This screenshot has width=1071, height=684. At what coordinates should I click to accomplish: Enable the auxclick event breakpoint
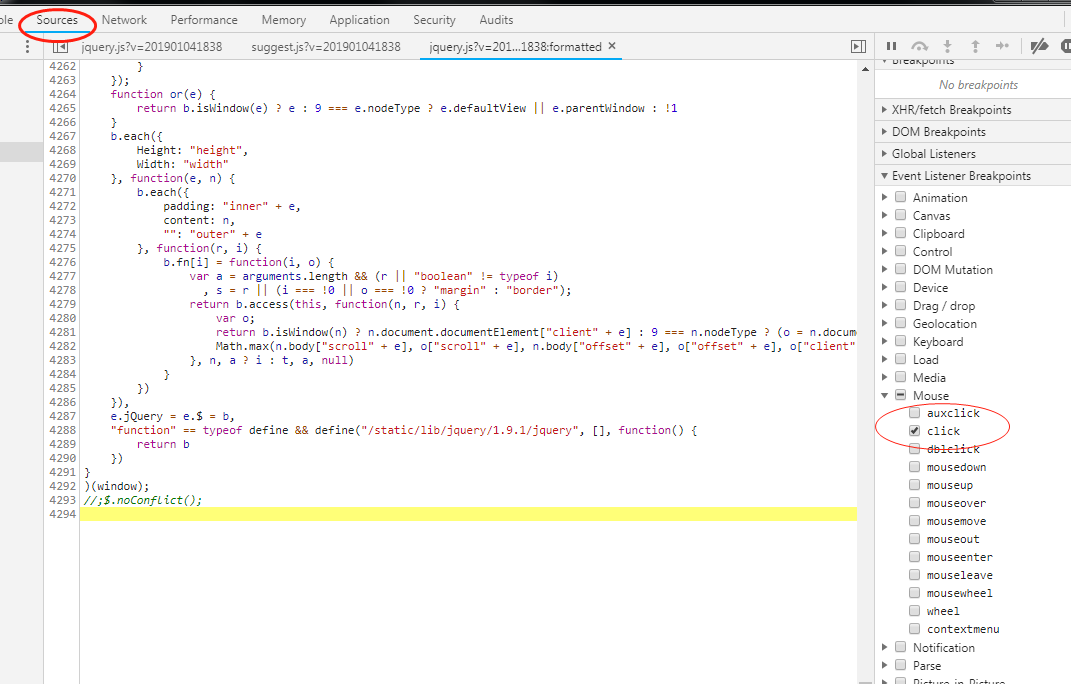[915, 413]
